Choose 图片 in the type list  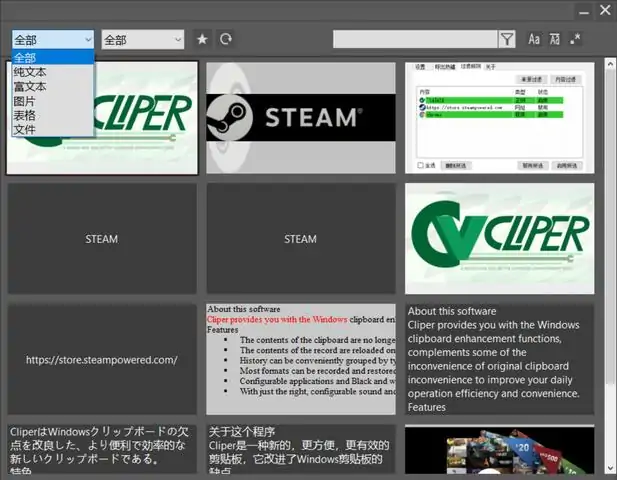pos(25,101)
